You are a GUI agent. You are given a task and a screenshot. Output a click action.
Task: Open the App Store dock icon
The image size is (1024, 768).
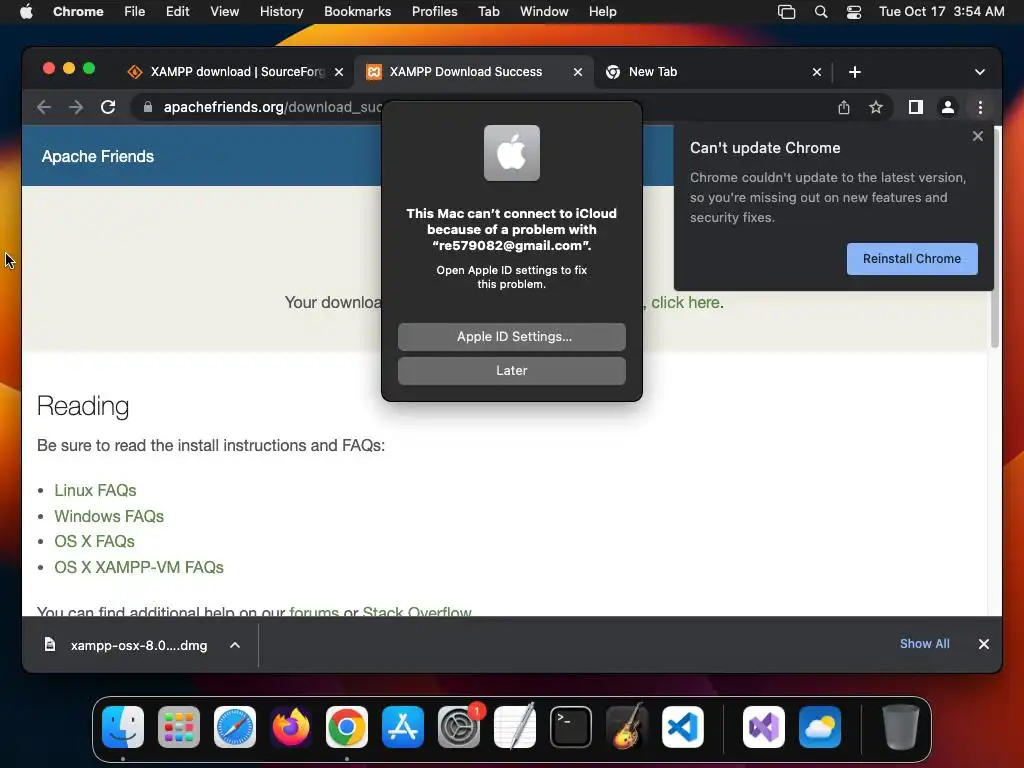tap(403, 727)
